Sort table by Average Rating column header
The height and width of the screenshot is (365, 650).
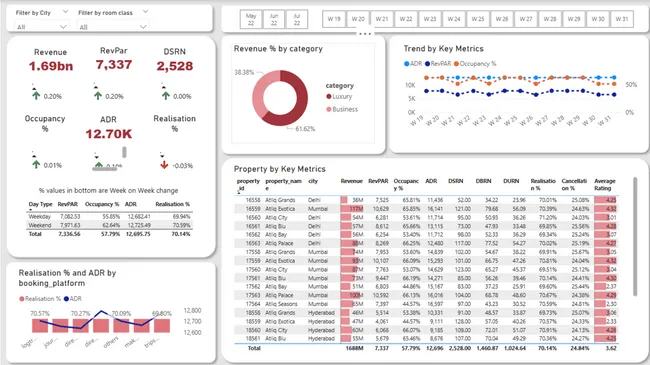click(605, 185)
